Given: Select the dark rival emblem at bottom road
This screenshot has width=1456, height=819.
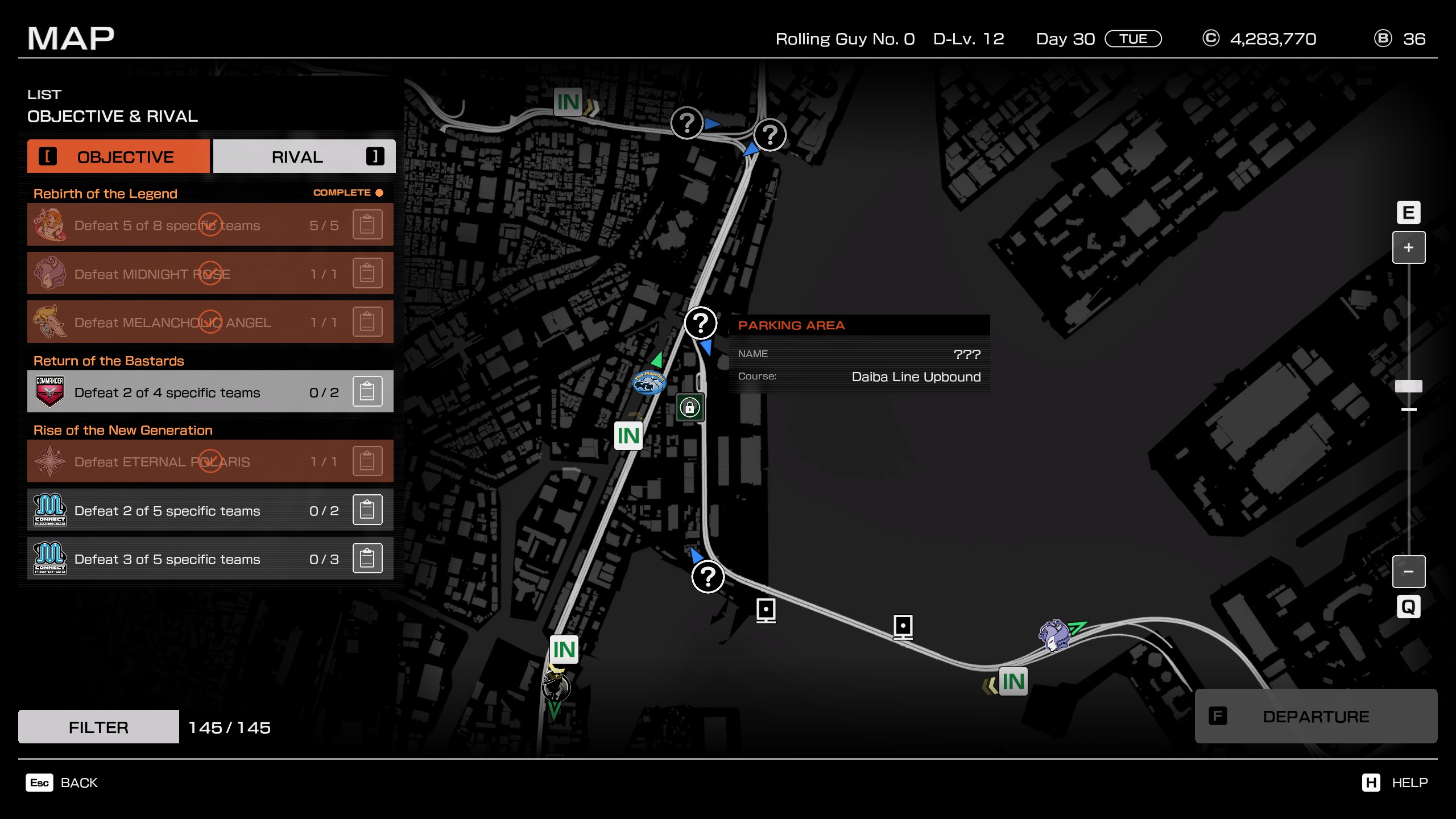Looking at the screenshot, I should [556, 687].
